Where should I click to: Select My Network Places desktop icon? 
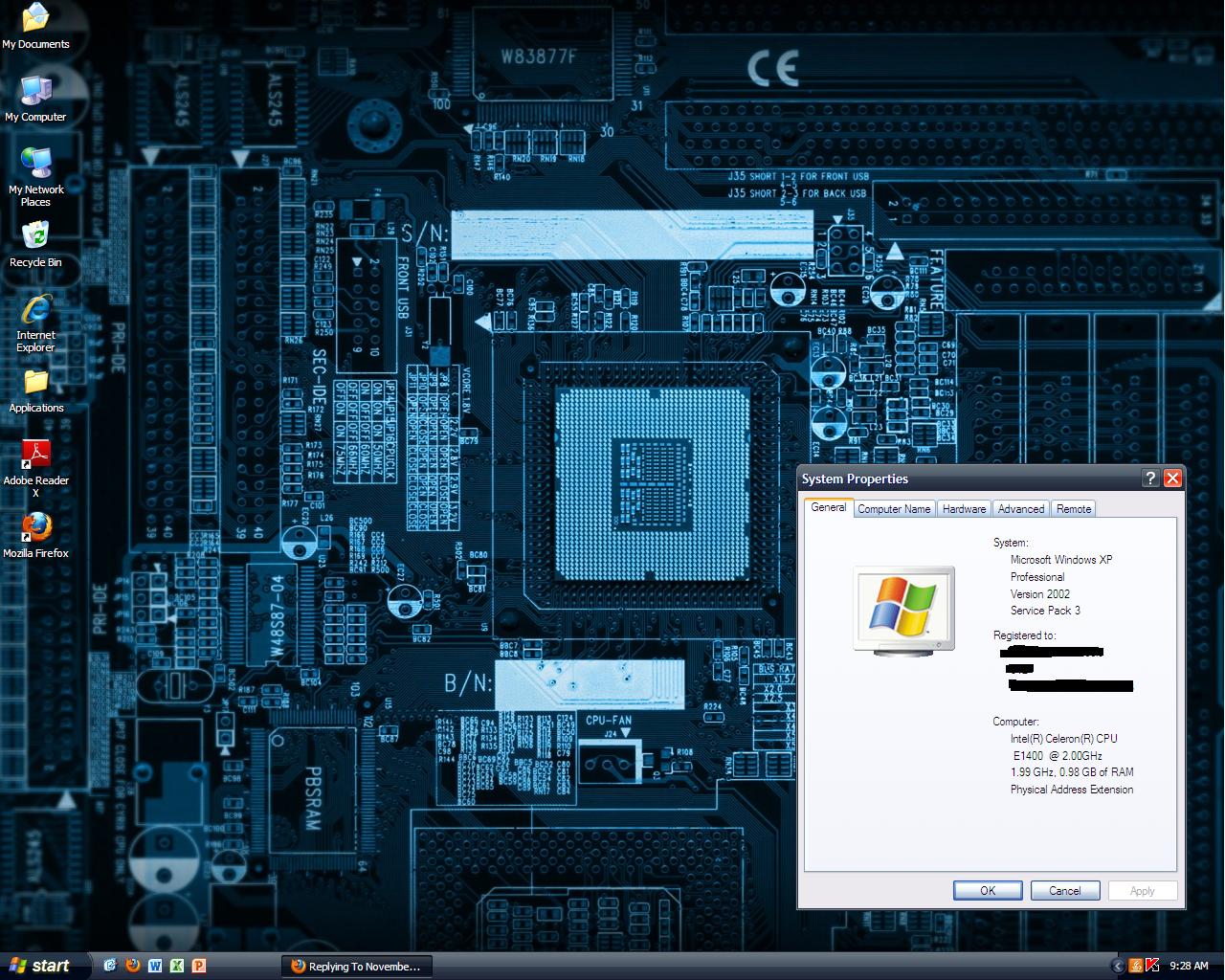(35, 177)
